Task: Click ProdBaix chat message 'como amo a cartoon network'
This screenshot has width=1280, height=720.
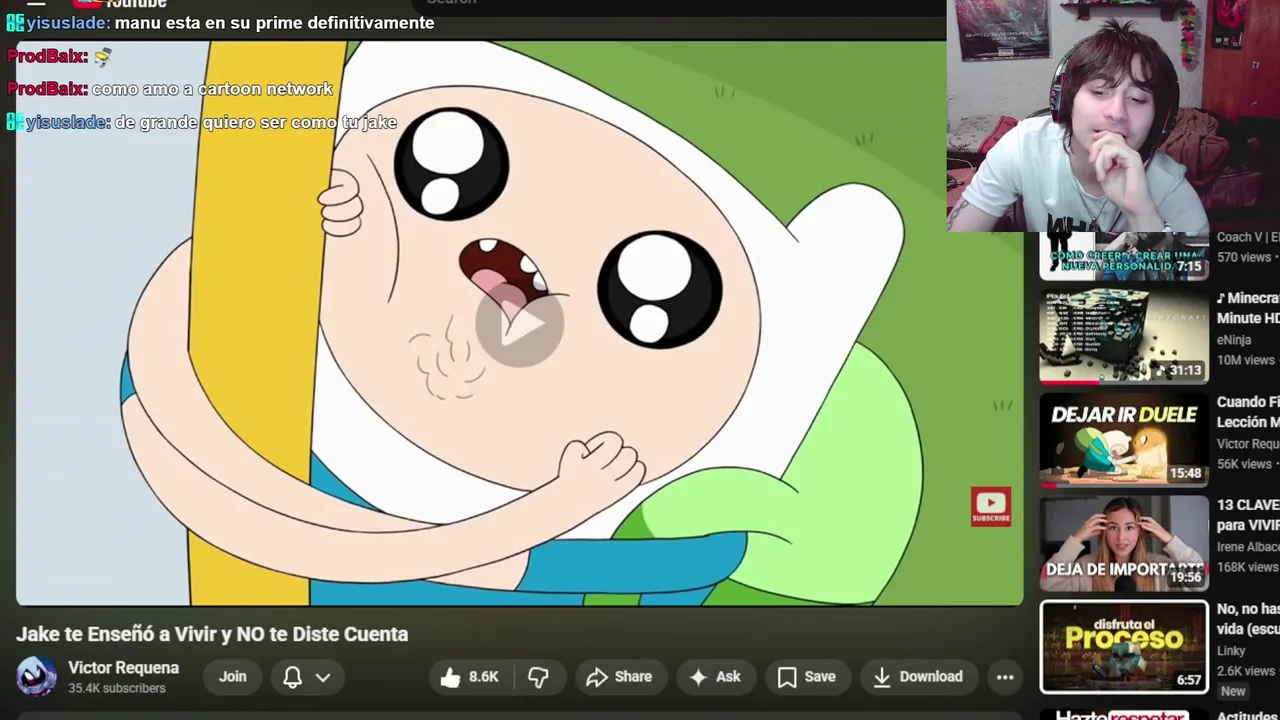Action: [212, 89]
